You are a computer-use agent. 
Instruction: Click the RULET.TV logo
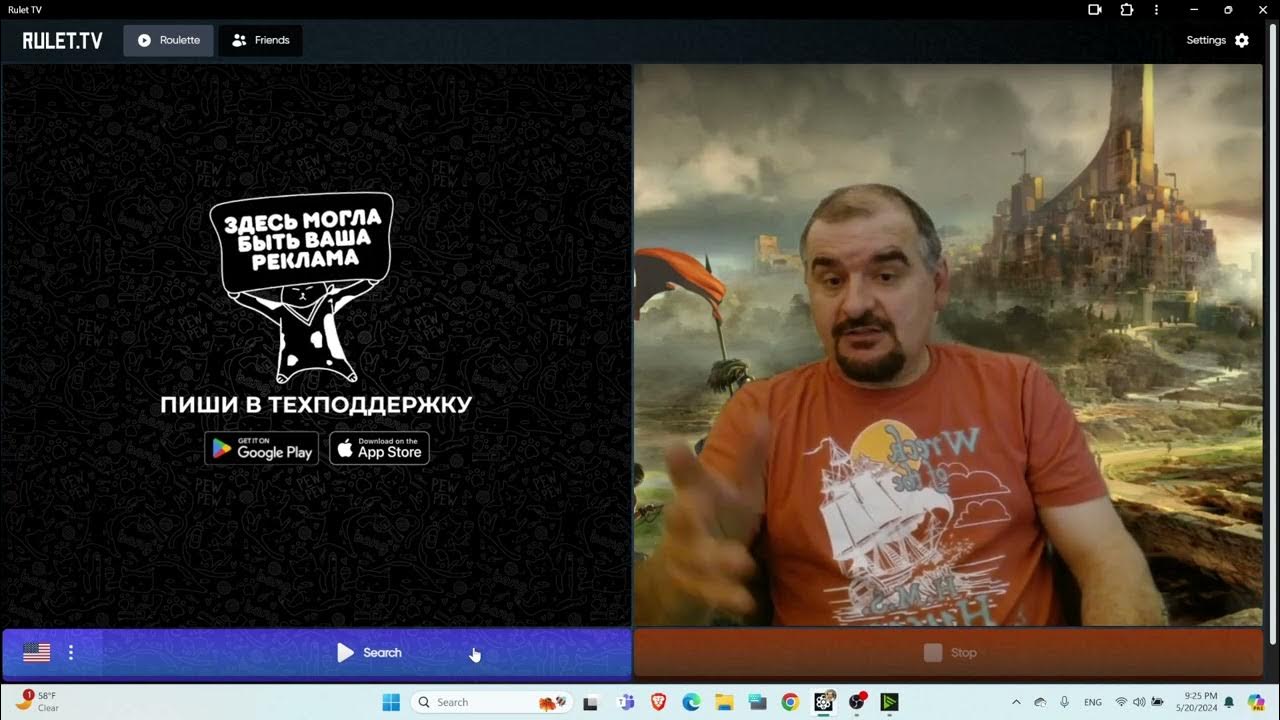pos(62,40)
